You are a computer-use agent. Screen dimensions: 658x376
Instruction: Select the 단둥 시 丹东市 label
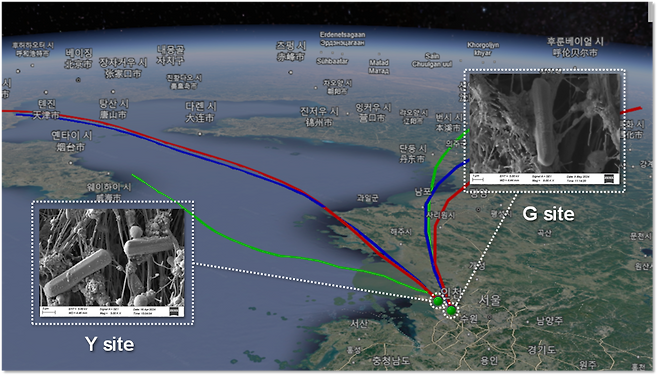pyautogui.click(x=413, y=154)
